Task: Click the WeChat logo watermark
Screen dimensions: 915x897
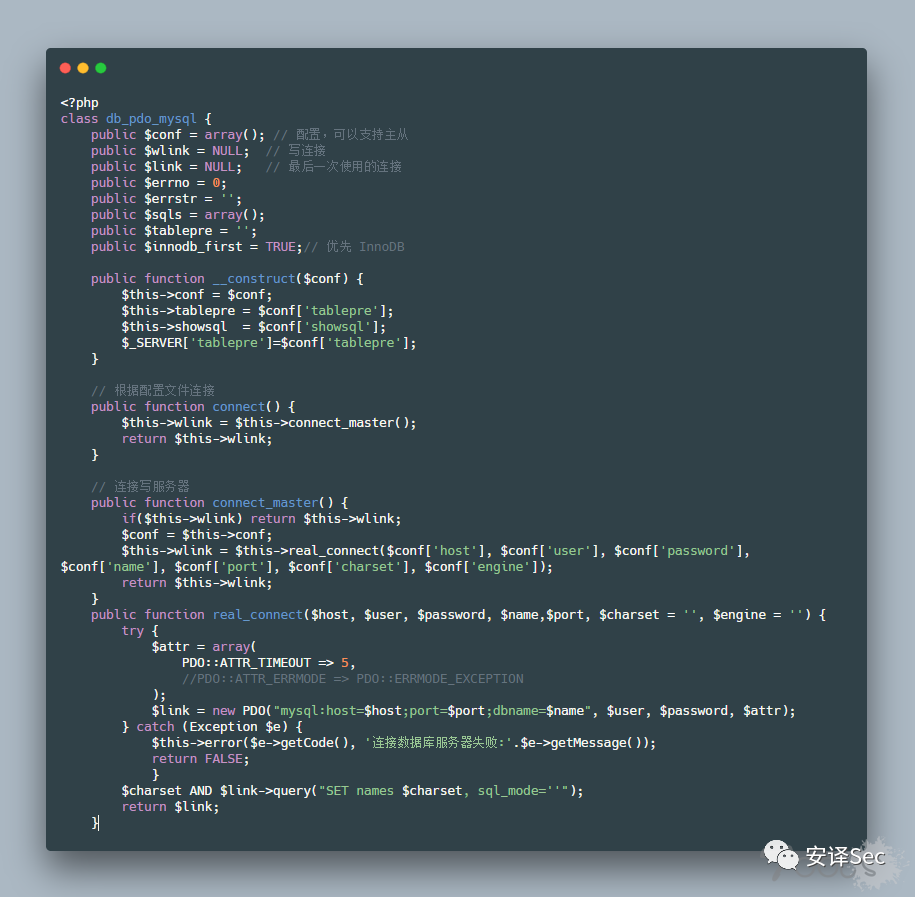Action: (781, 856)
